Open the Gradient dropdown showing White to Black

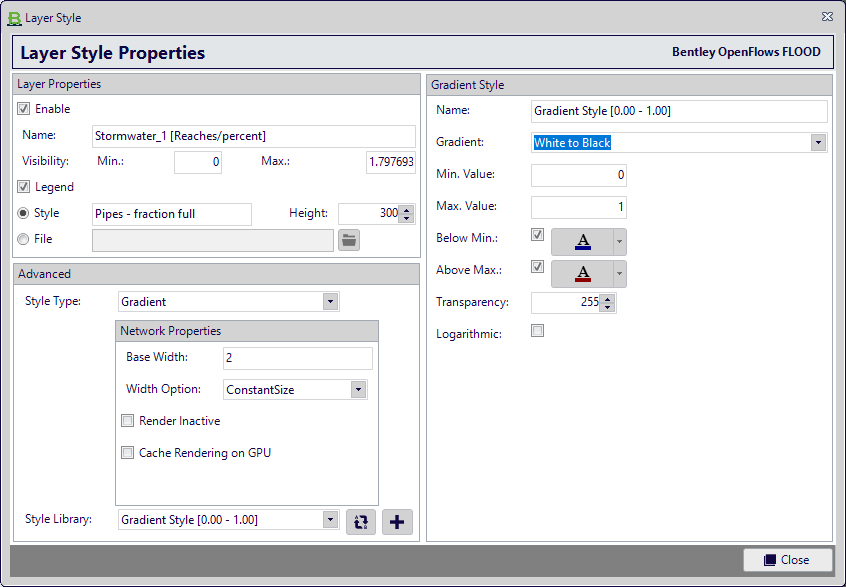(x=818, y=143)
